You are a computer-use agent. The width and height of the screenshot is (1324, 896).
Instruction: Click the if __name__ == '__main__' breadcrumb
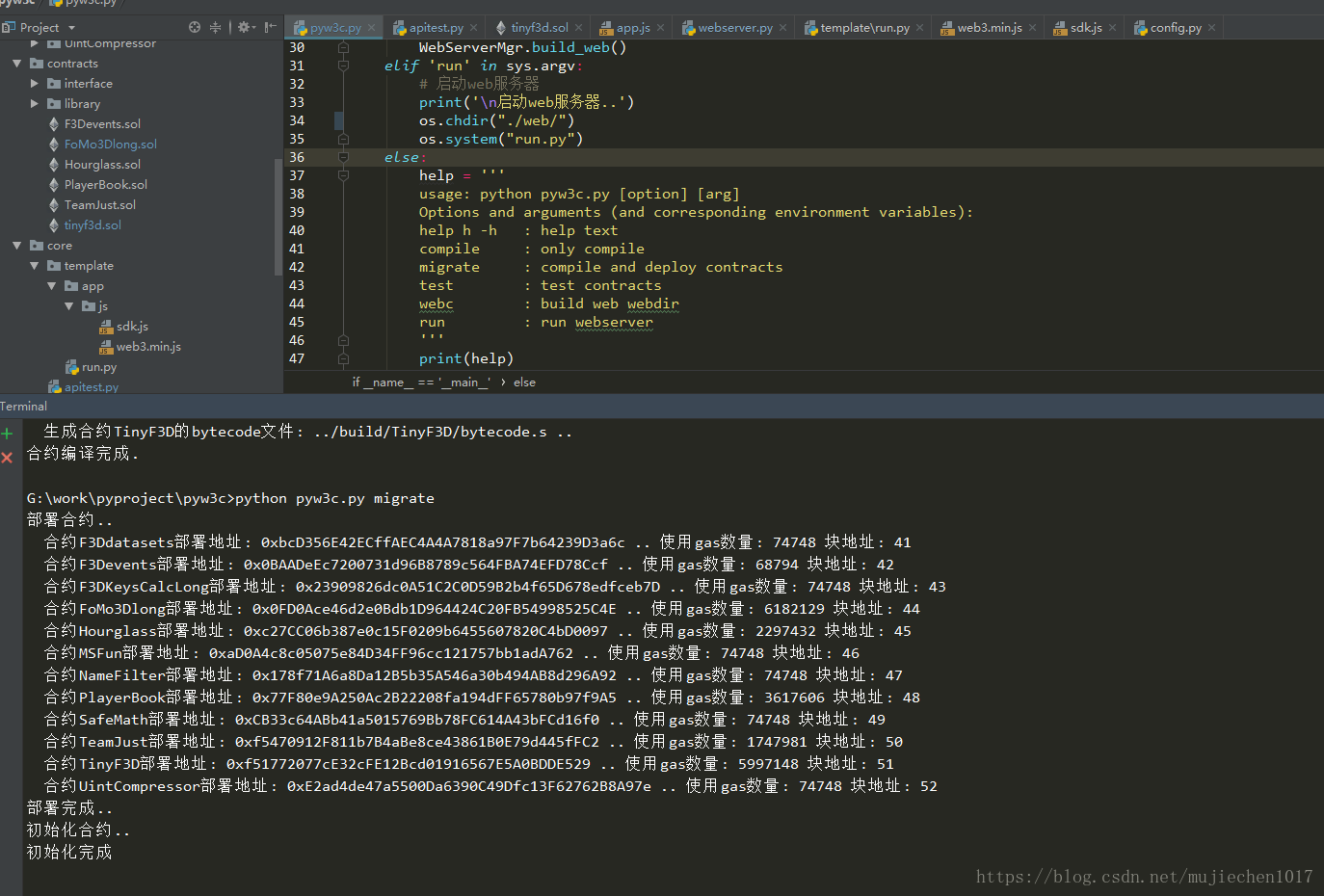click(x=421, y=382)
